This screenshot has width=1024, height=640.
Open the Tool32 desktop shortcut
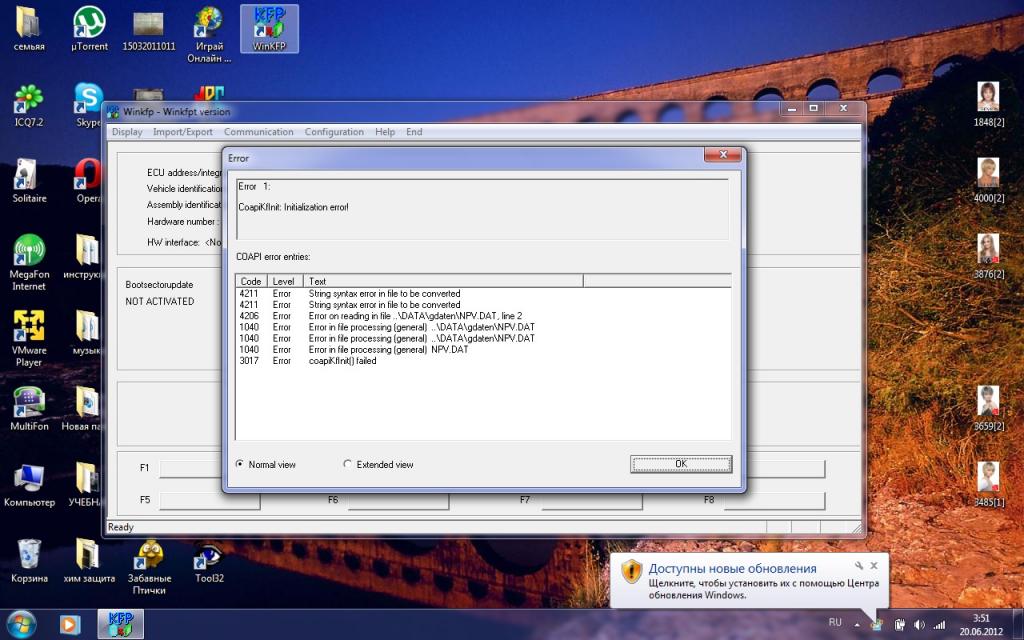(209, 559)
